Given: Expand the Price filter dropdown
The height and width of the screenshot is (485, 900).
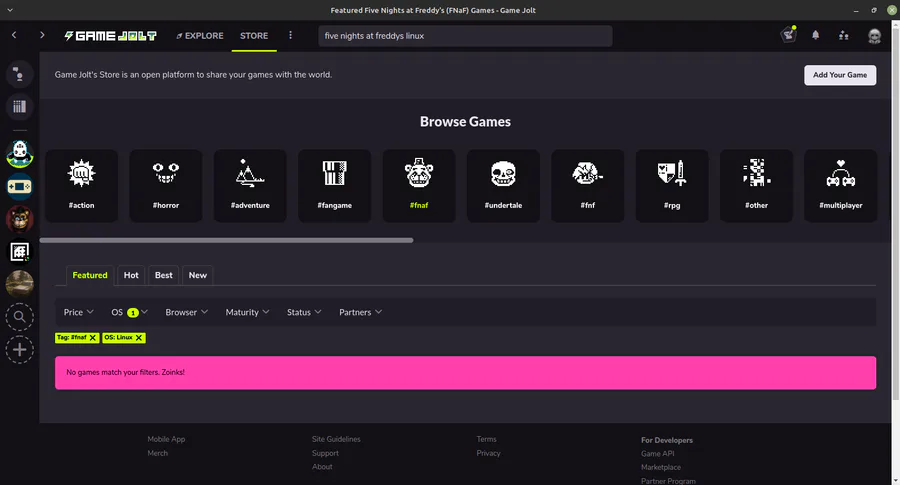Looking at the screenshot, I should point(78,312).
